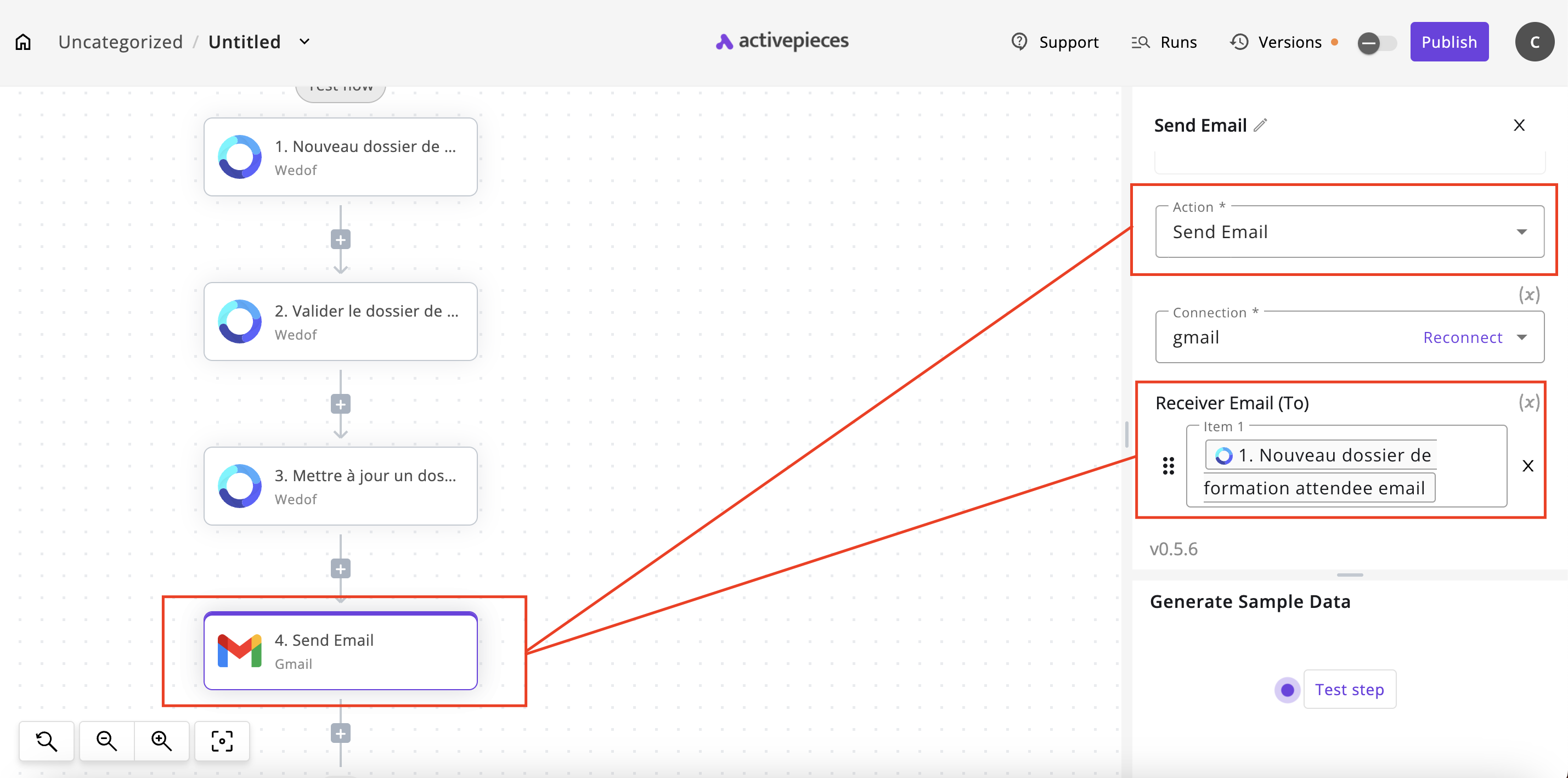This screenshot has width=1568, height=778.
Task: Click the Publish button
Action: (1449, 42)
